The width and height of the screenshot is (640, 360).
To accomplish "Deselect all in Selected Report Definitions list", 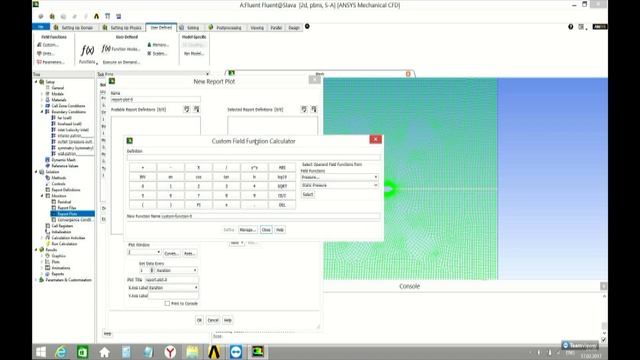I will [x=313, y=109].
